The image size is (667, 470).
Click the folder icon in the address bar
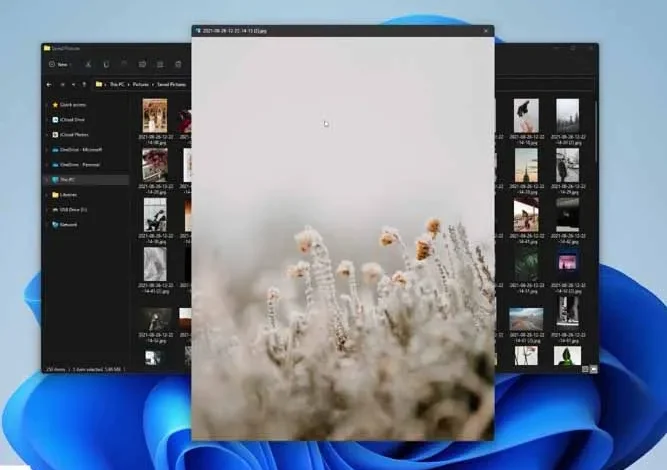click(99, 84)
